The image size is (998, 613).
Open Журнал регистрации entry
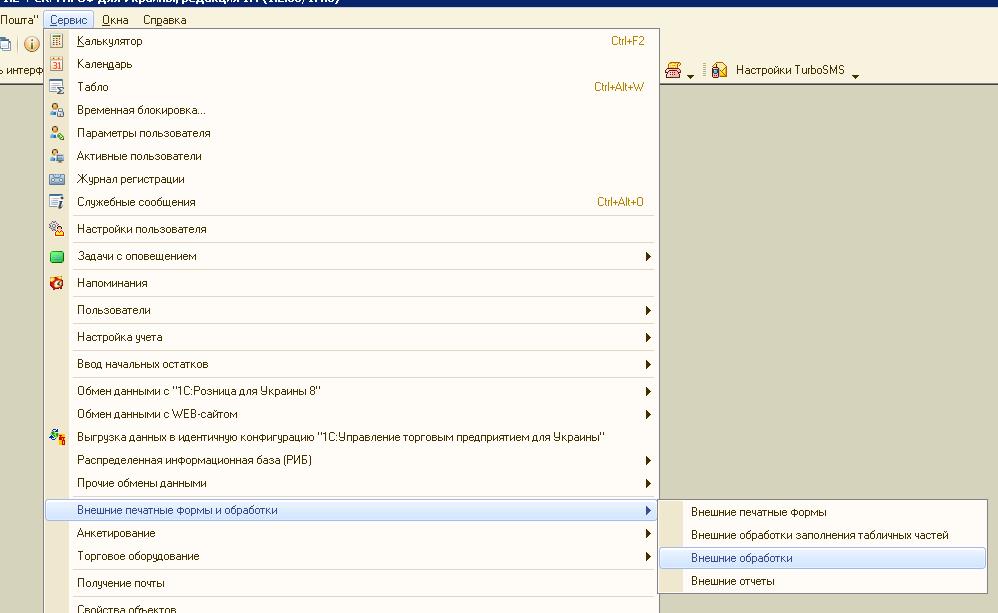[x=351, y=179]
